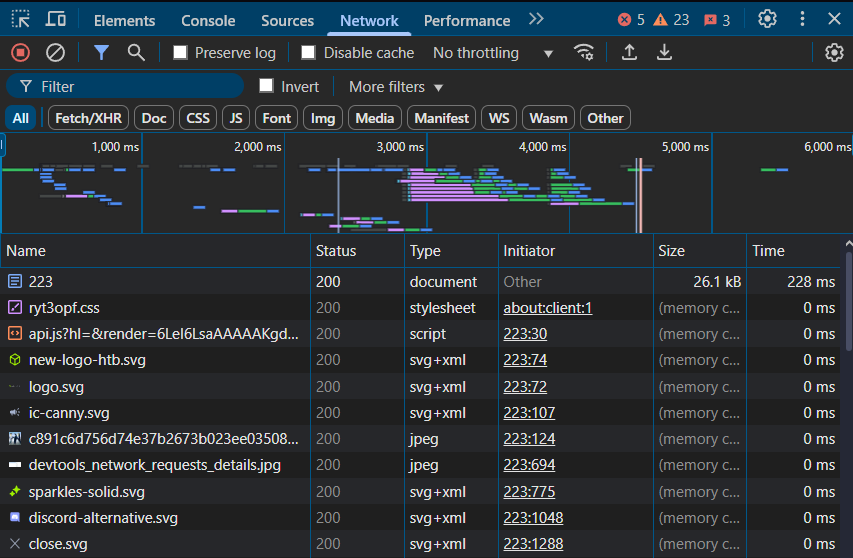Screen dimensions: 853x558
Task: Enable the Preserve log checkbox
Action: (181, 53)
